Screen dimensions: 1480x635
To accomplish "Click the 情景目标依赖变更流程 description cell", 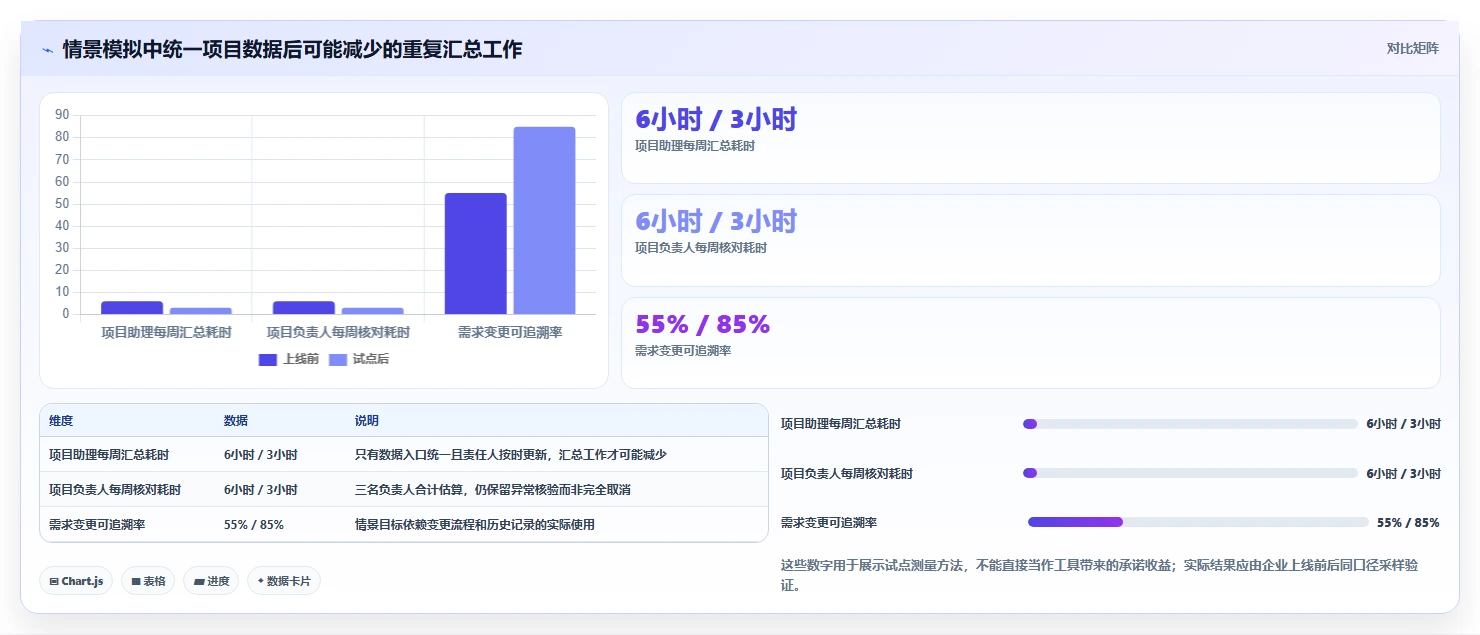I will click(x=475, y=524).
